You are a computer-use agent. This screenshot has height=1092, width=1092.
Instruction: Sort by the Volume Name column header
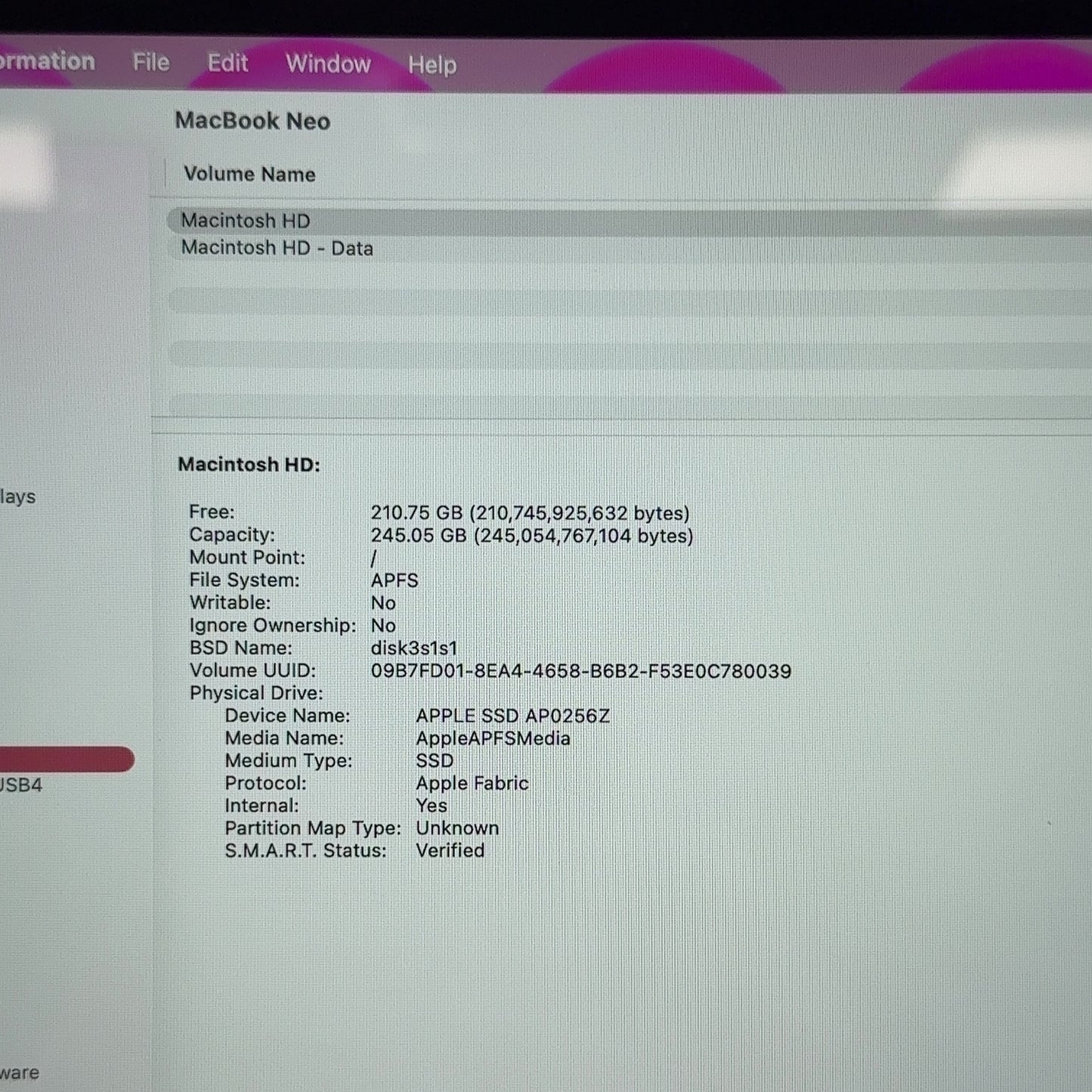point(249,175)
